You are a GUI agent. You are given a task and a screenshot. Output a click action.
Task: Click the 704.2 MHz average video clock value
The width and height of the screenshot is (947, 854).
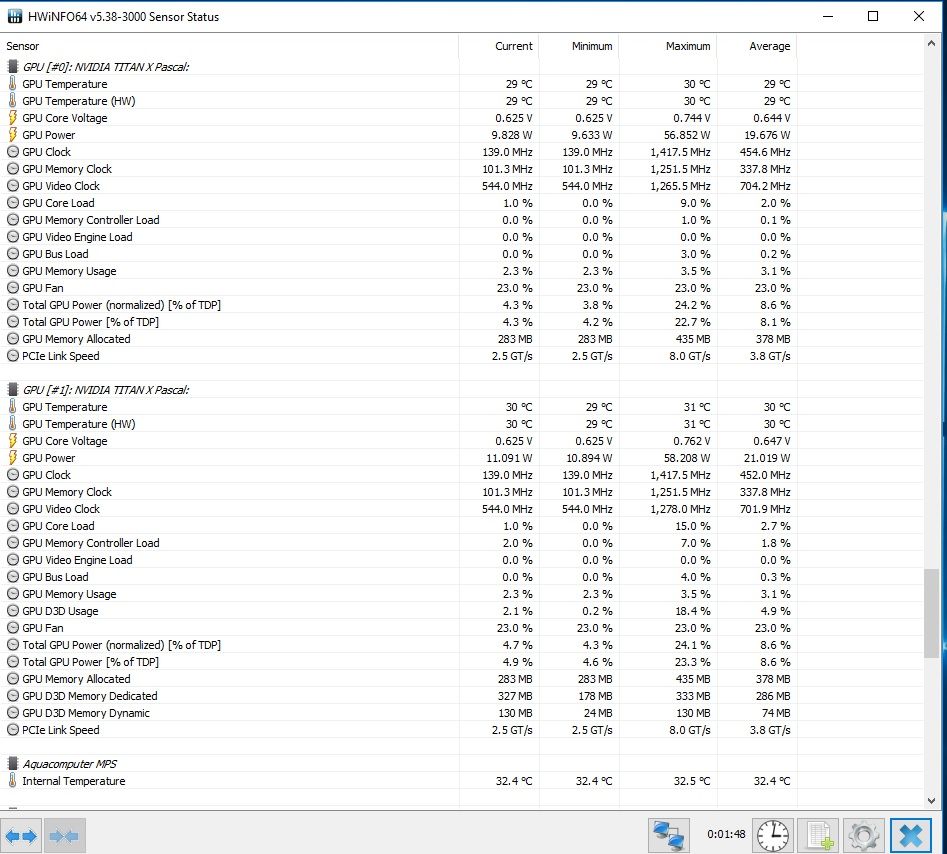click(x=765, y=186)
